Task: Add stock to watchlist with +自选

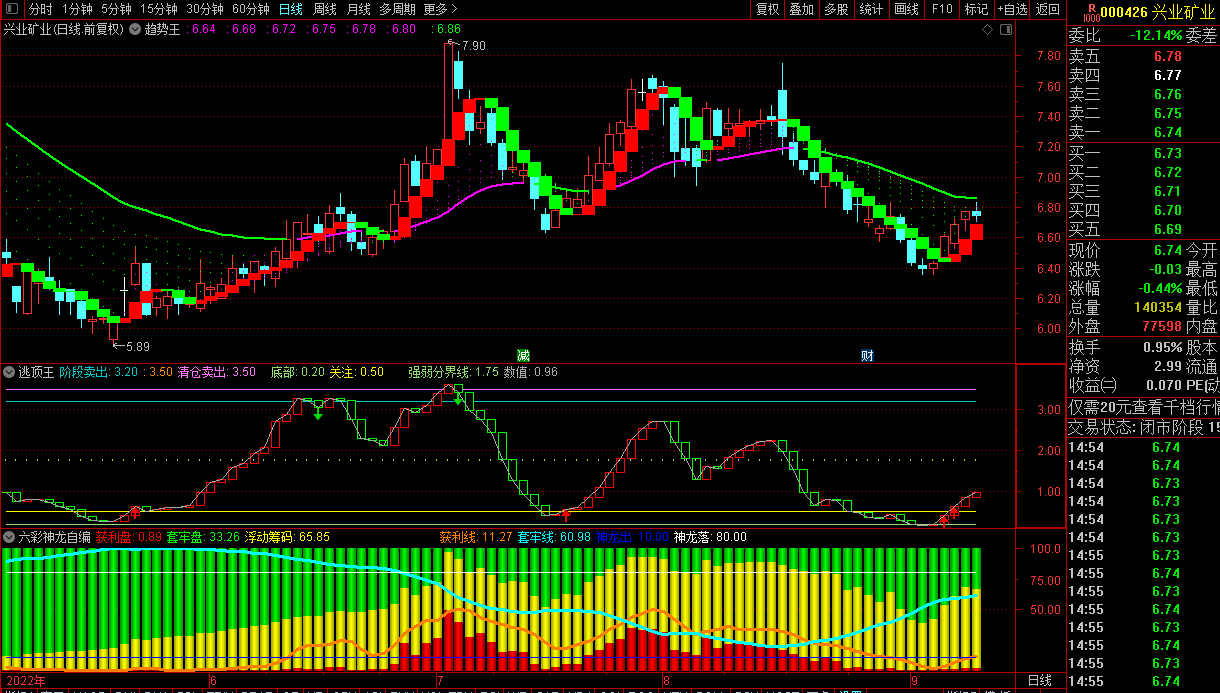Action: tap(1010, 10)
